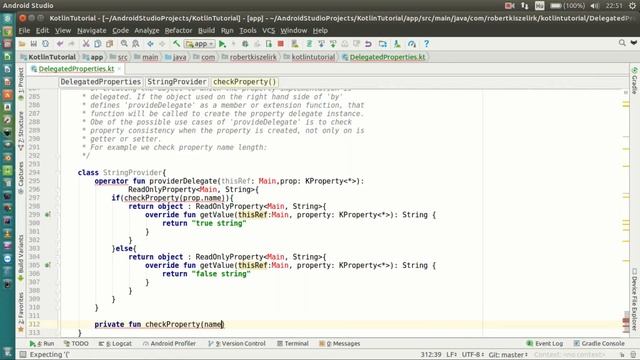The height and width of the screenshot is (360, 640).
Task: Open the Navigate menu
Action: [x=91, y=31]
